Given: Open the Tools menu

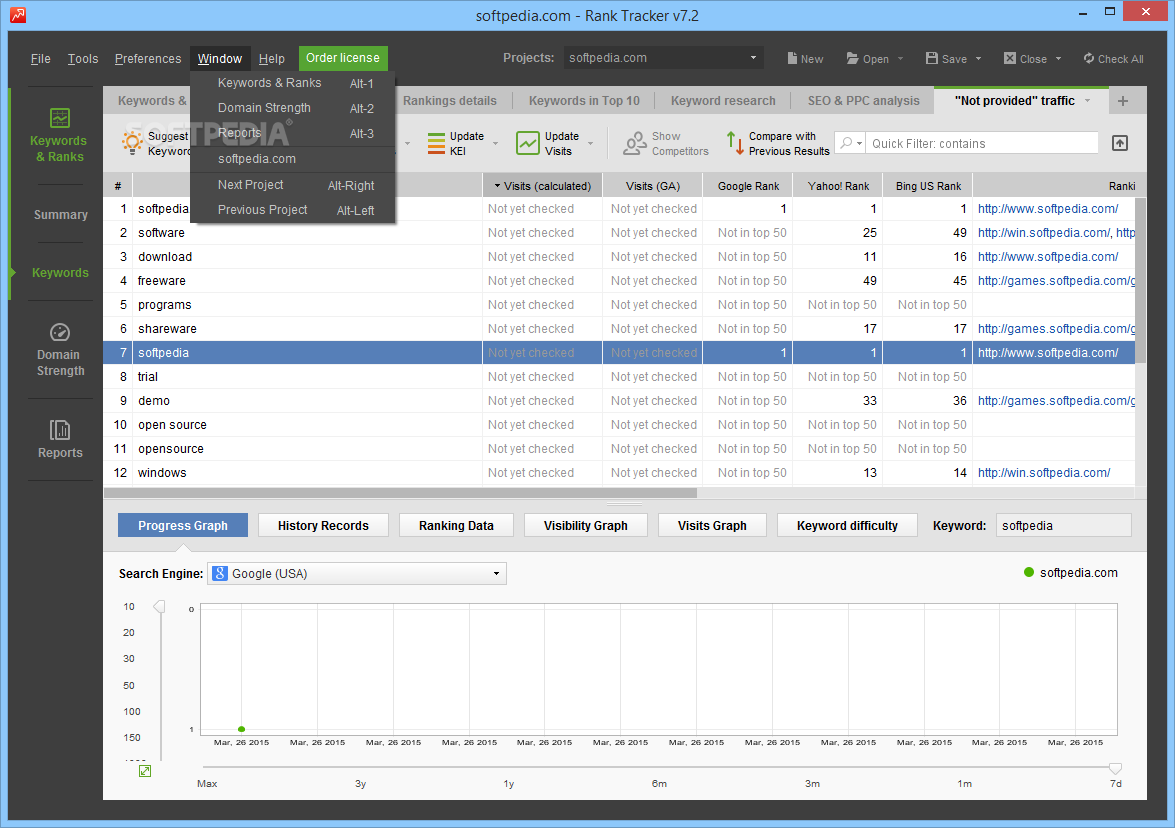Looking at the screenshot, I should point(82,58).
